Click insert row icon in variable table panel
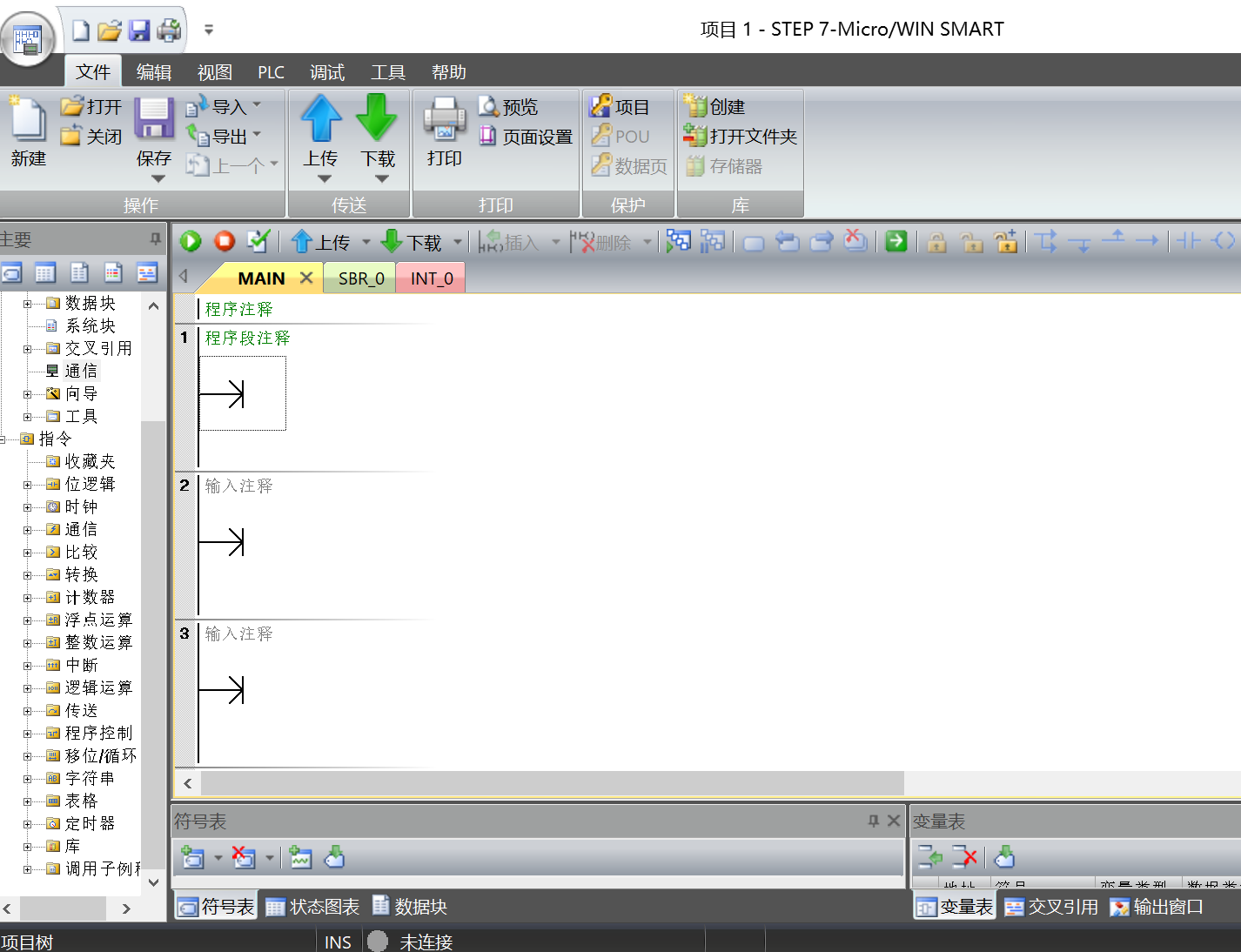 [929, 857]
